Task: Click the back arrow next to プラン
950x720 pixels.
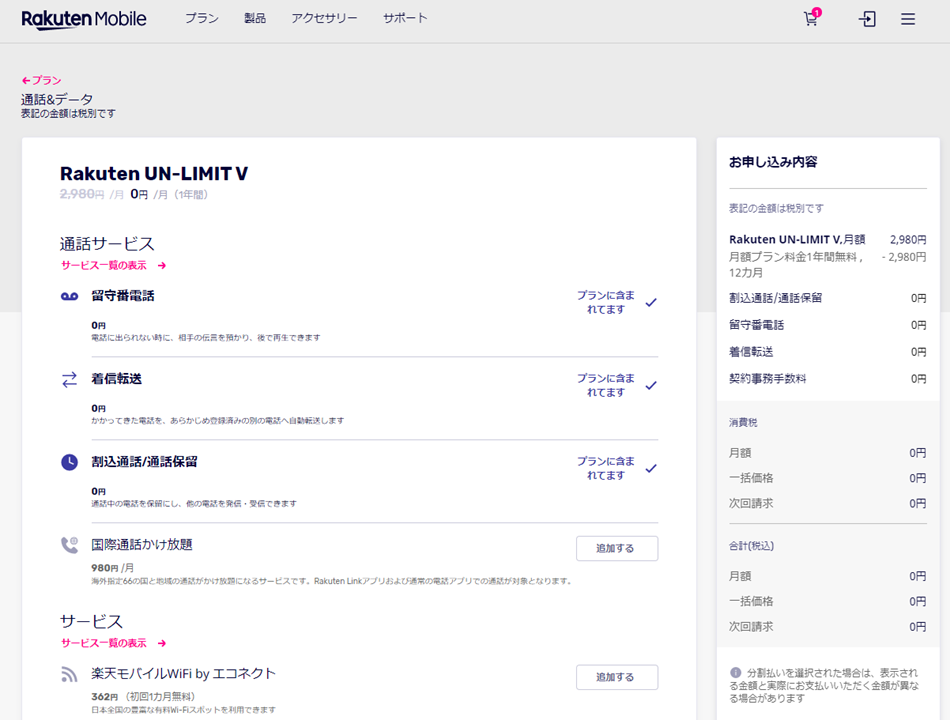Action: tap(25, 80)
